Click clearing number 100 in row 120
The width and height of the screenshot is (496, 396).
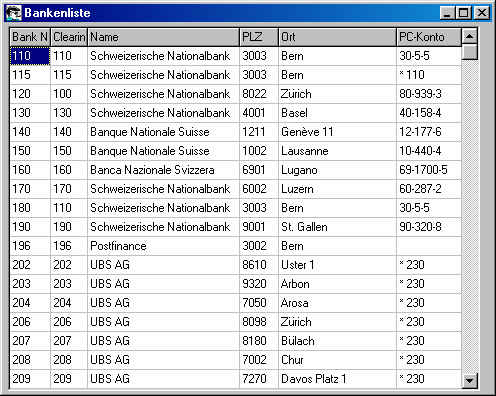(69, 94)
